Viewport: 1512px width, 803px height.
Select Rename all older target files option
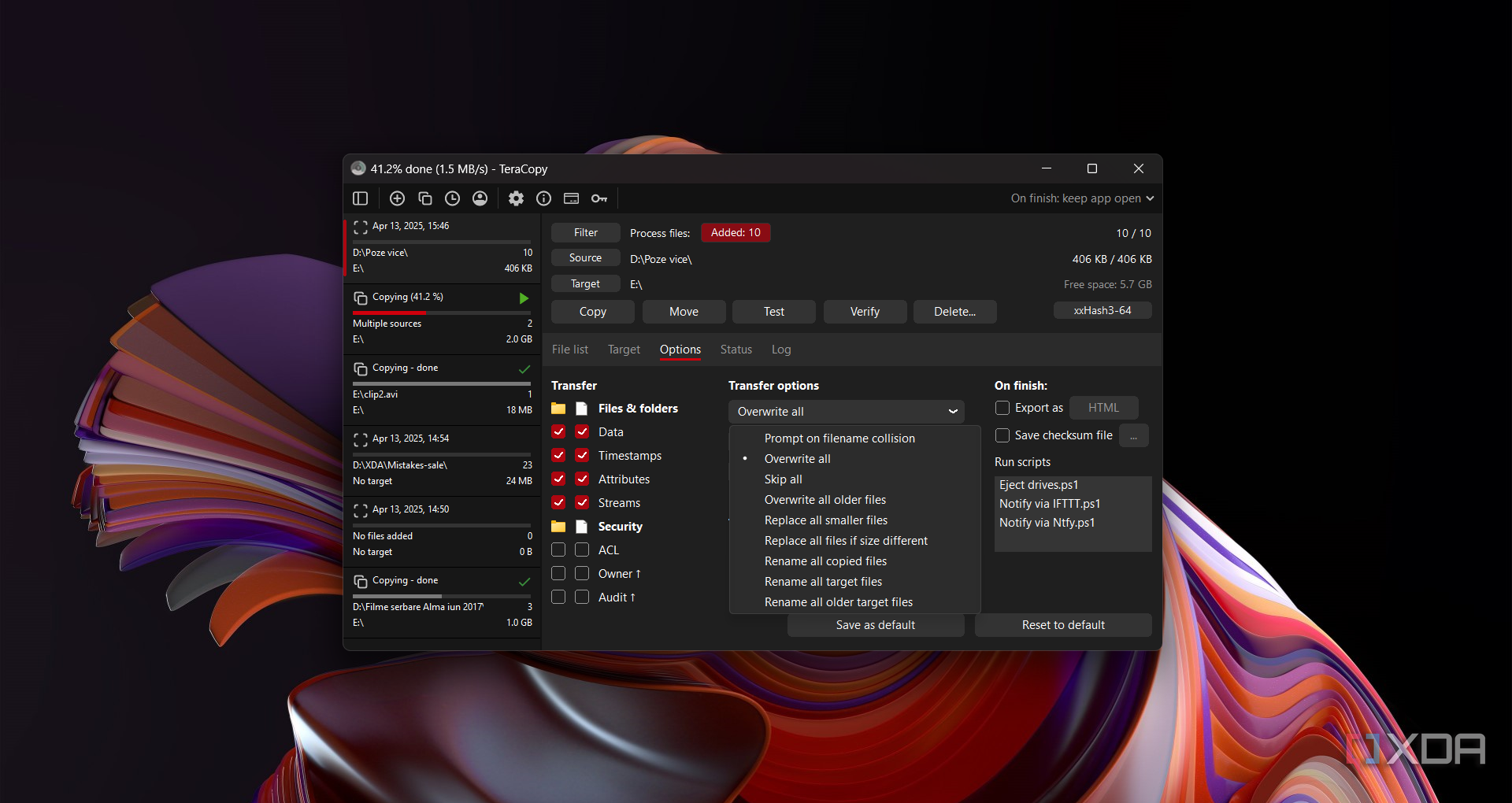point(855,602)
